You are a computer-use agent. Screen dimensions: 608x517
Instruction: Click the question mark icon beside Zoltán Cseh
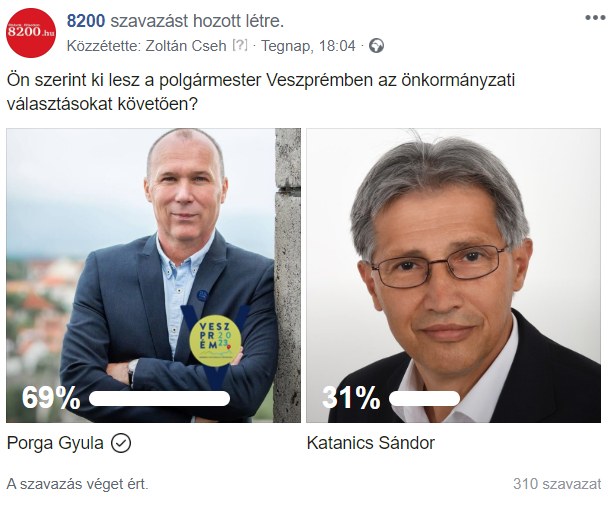[x=240, y=46]
